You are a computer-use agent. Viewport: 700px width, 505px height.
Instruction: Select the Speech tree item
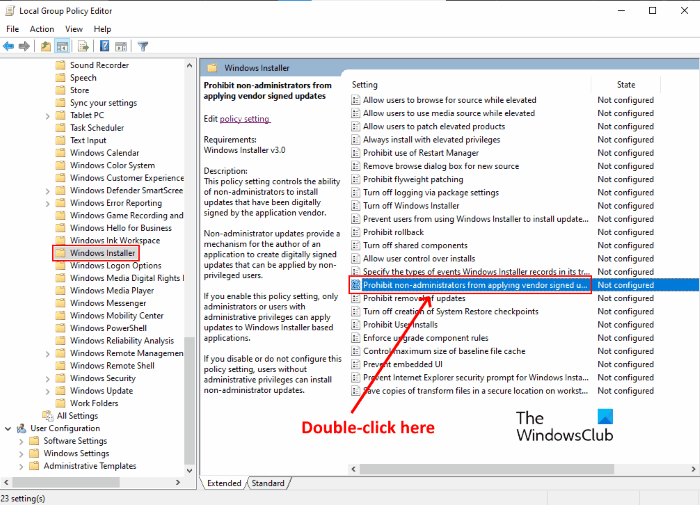coord(83,78)
